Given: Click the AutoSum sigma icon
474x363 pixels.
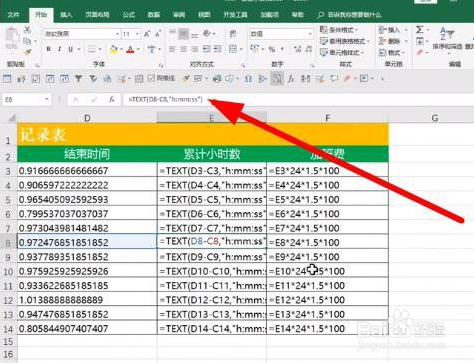Looking at the screenshot, I should click(419, 30).
